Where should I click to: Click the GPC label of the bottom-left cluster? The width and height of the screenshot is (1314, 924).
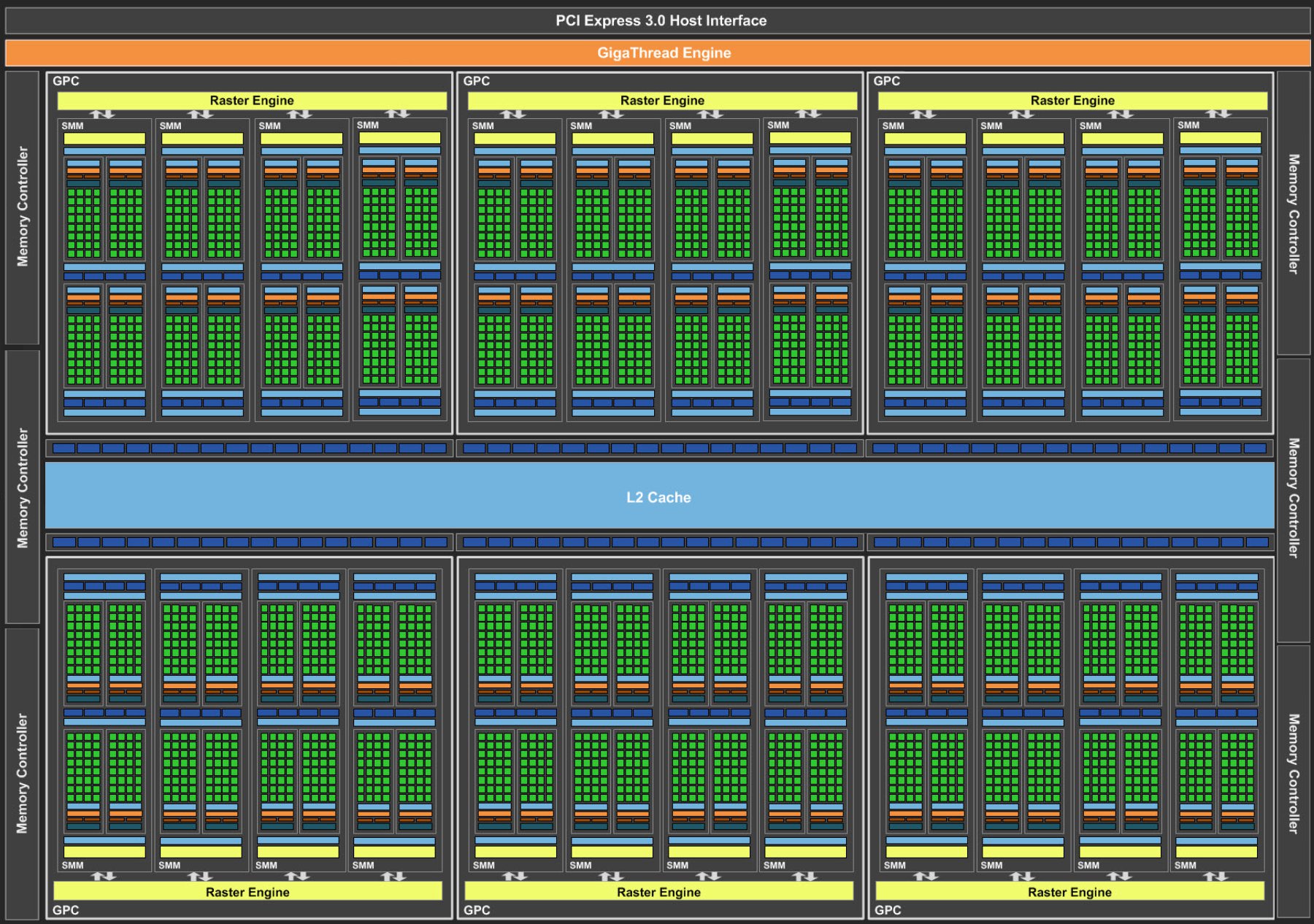click(66, 909)
